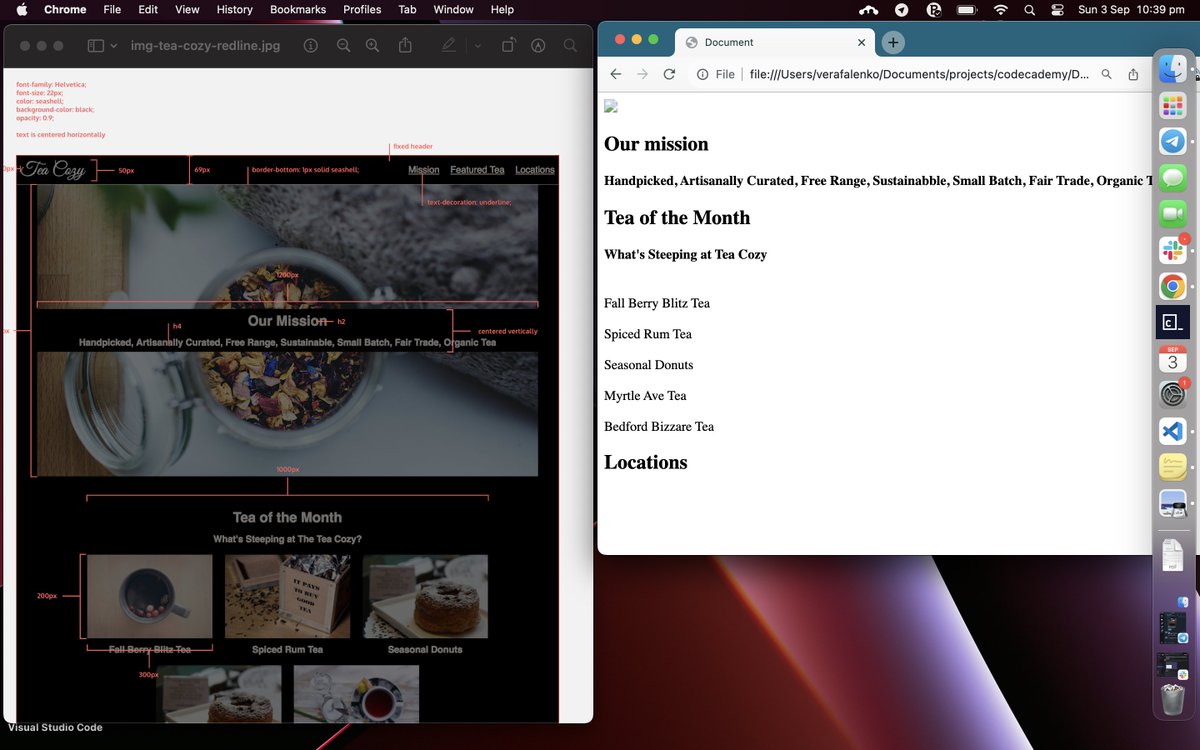Viewport: 1200px width, 750px height.
Task: Open Telegram from the Dock
Action: 1173,141
